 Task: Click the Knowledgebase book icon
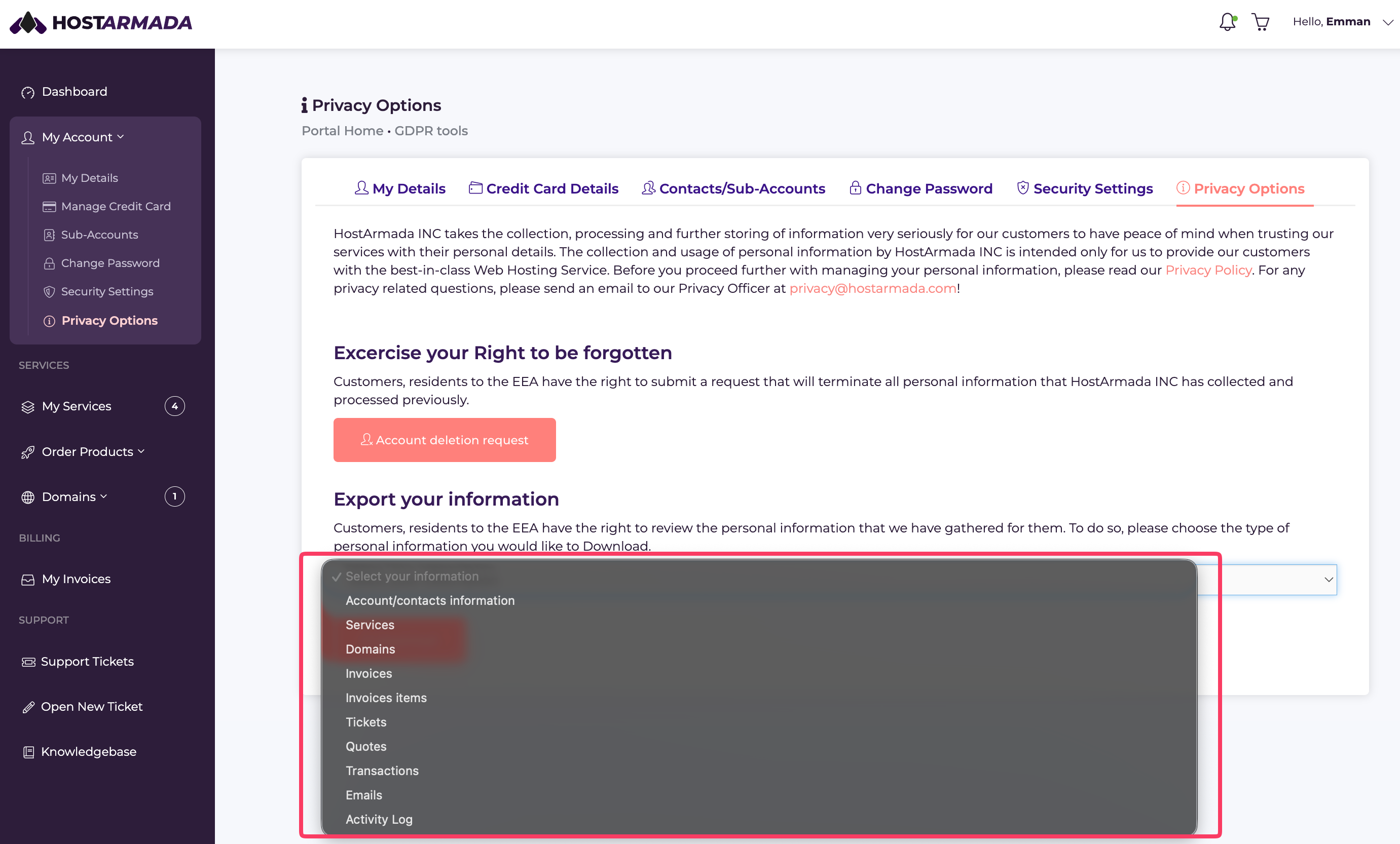point(28,752)
